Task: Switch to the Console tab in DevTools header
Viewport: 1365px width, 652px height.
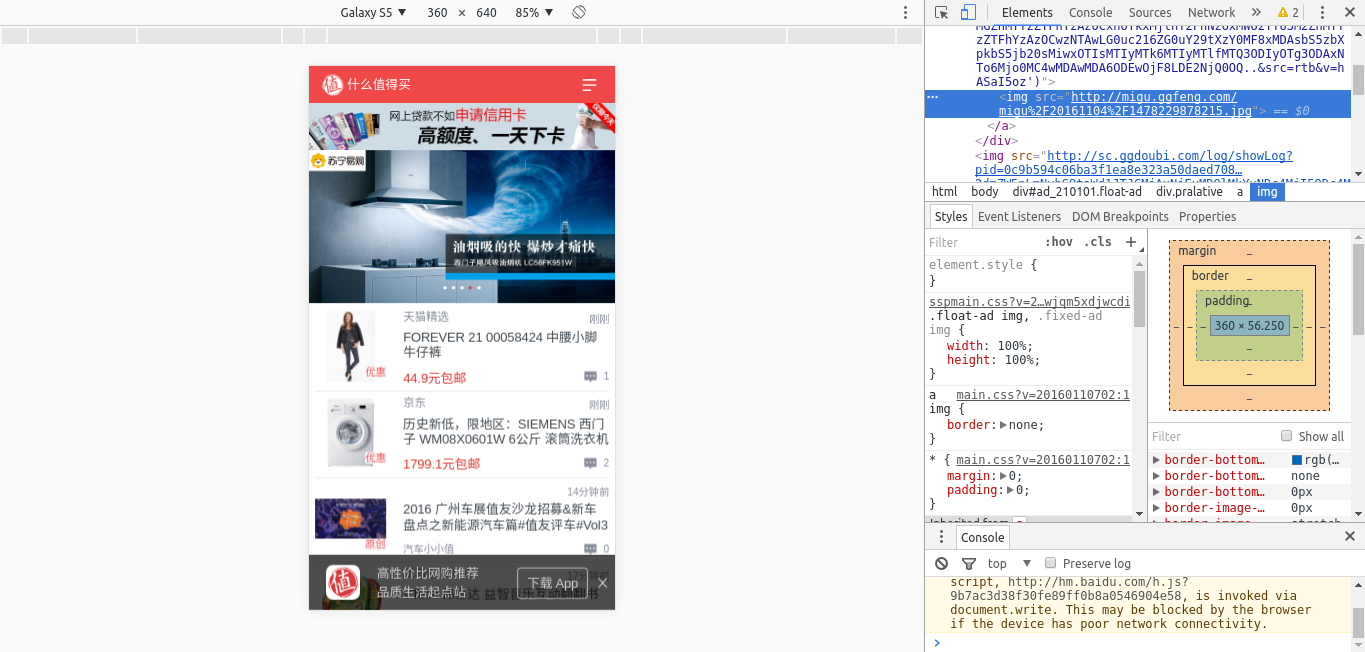Action: click(x=1090, y=12)
